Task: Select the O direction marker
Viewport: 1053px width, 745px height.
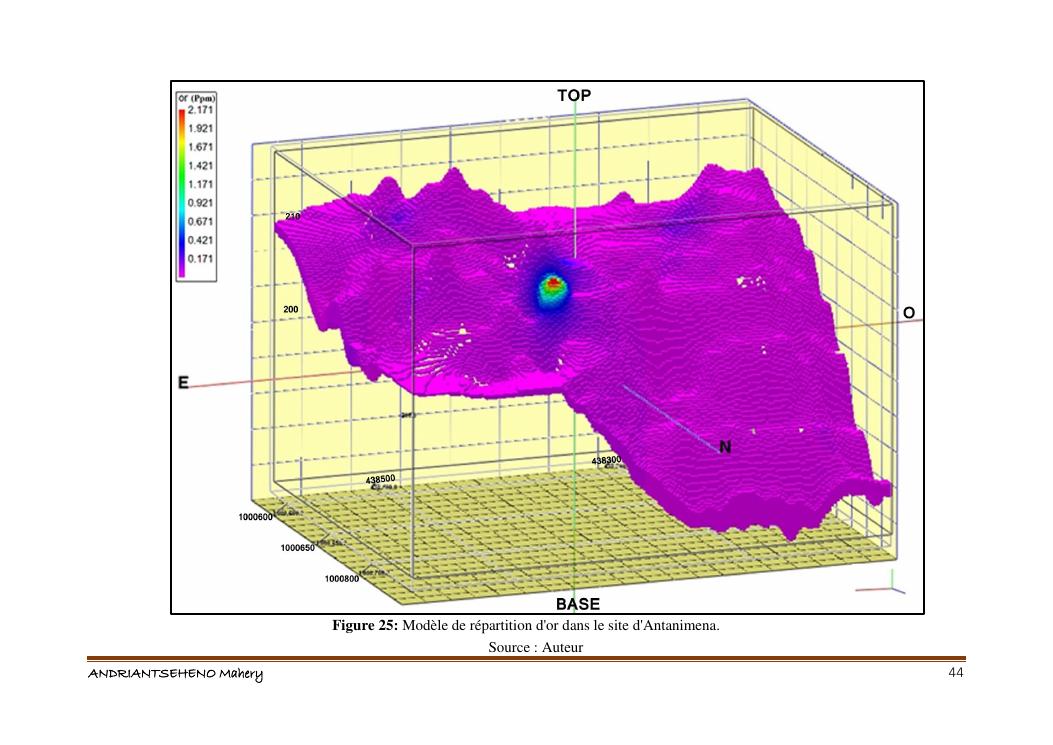Action: 908,313
